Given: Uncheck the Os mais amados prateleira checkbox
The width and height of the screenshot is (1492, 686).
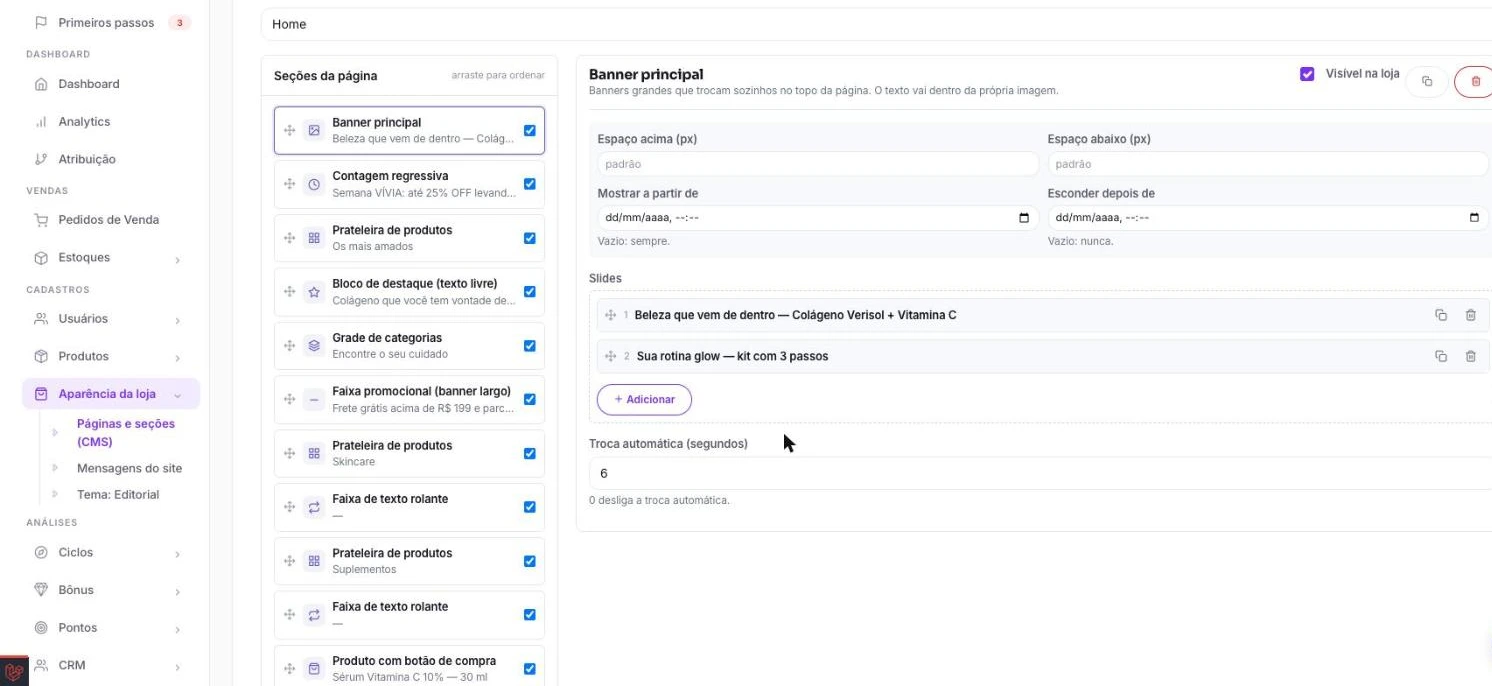Looking at the screenshot, I should click(530, 238).
